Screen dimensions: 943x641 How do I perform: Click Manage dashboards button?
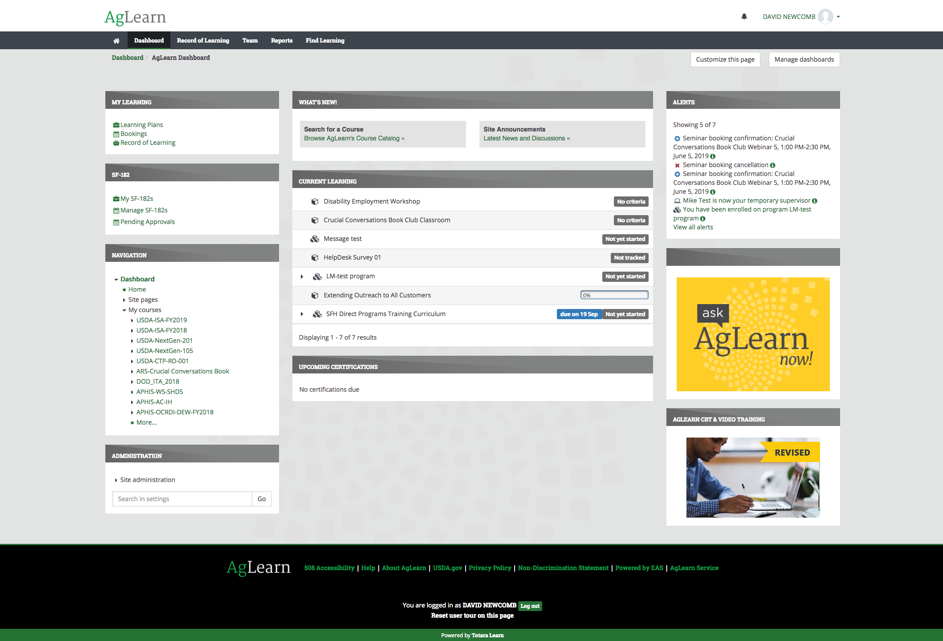point(804,60)
